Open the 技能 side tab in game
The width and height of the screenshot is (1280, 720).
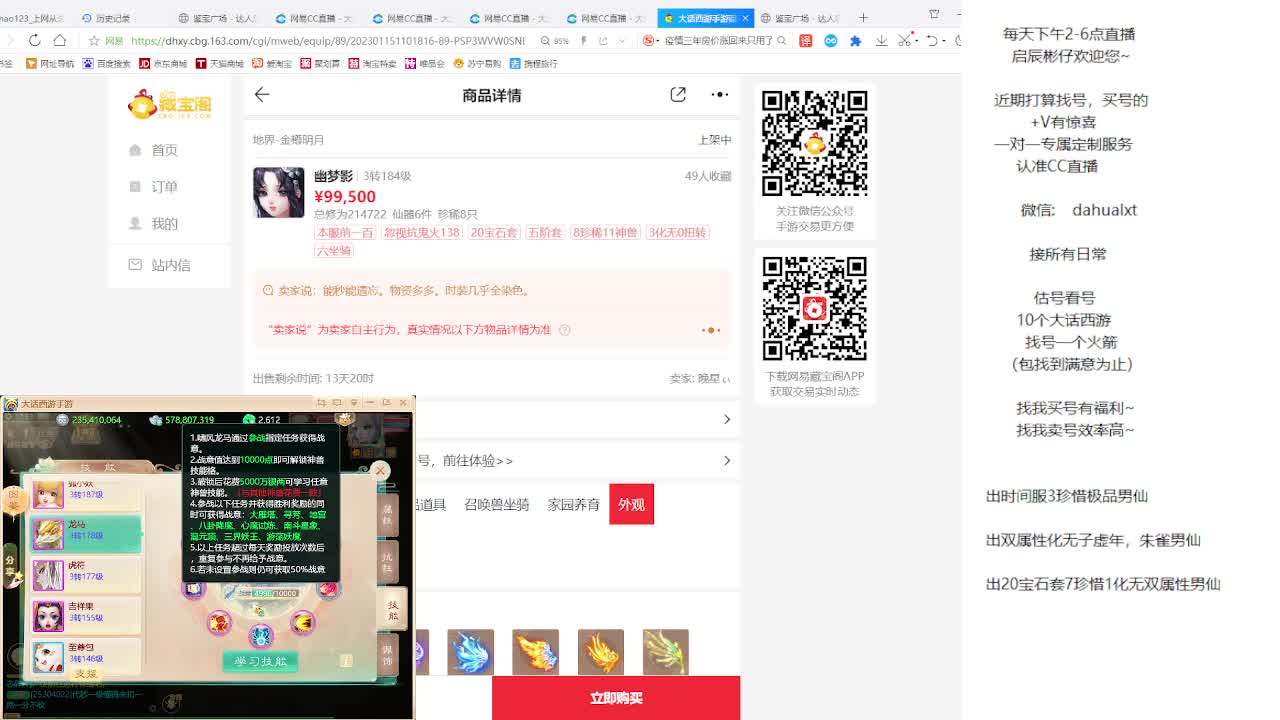(x=393, y=611)
